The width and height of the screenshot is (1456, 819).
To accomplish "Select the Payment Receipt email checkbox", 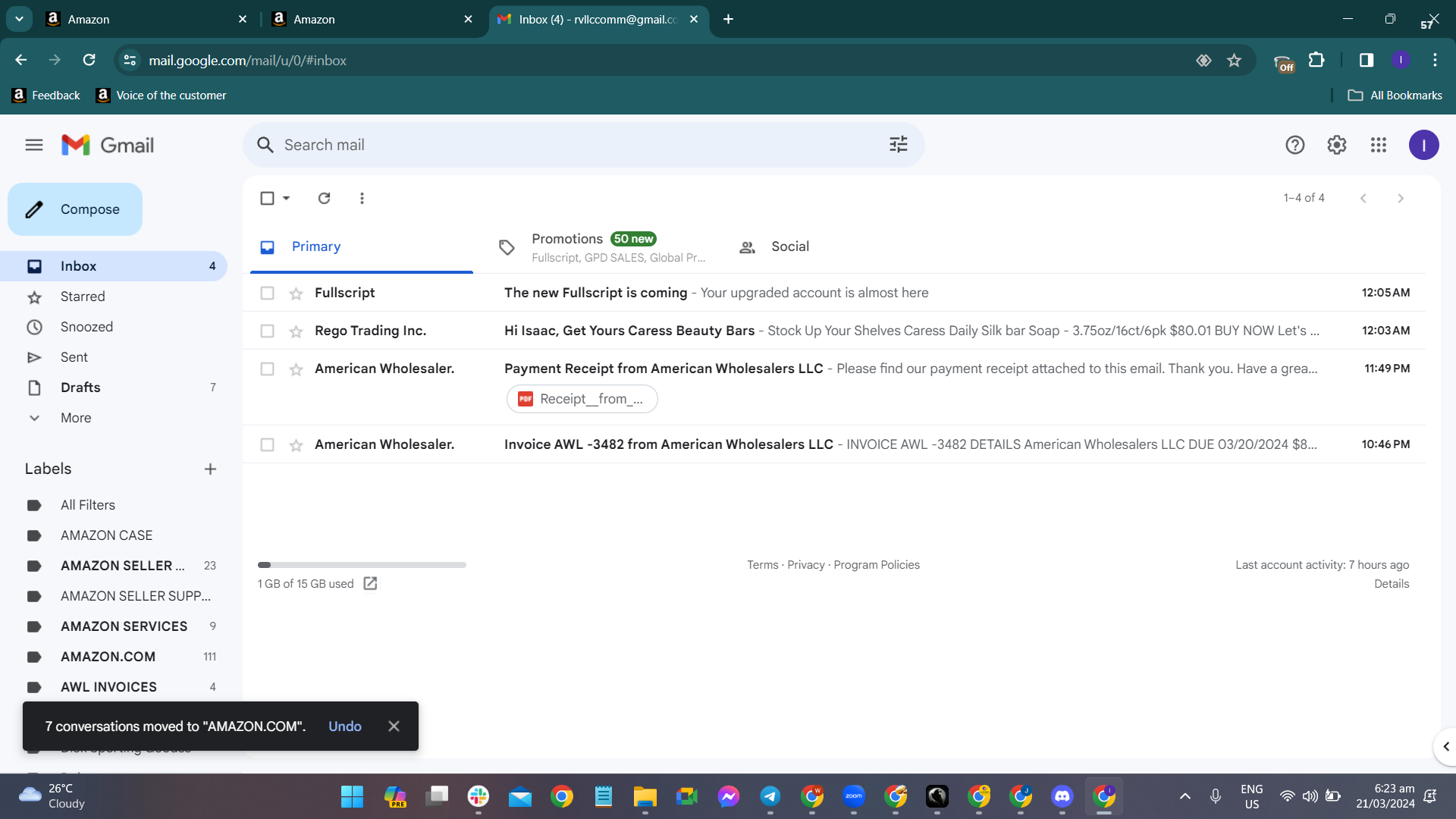I will click(267, 369).
